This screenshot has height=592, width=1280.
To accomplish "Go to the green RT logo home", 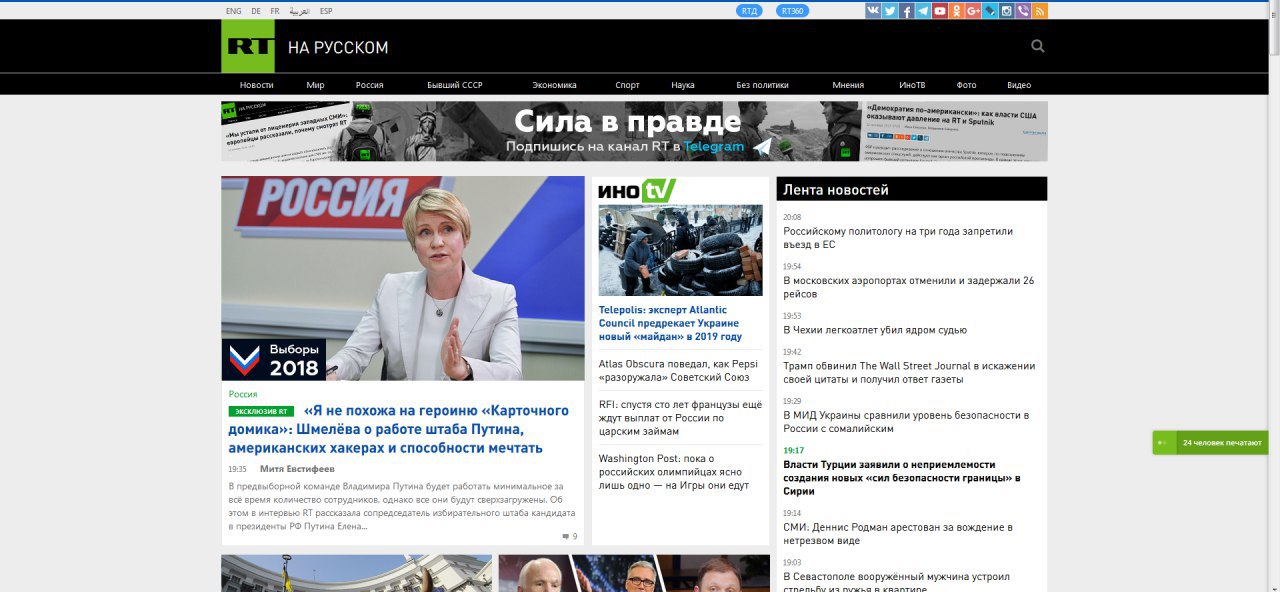I will pos(247,46).
